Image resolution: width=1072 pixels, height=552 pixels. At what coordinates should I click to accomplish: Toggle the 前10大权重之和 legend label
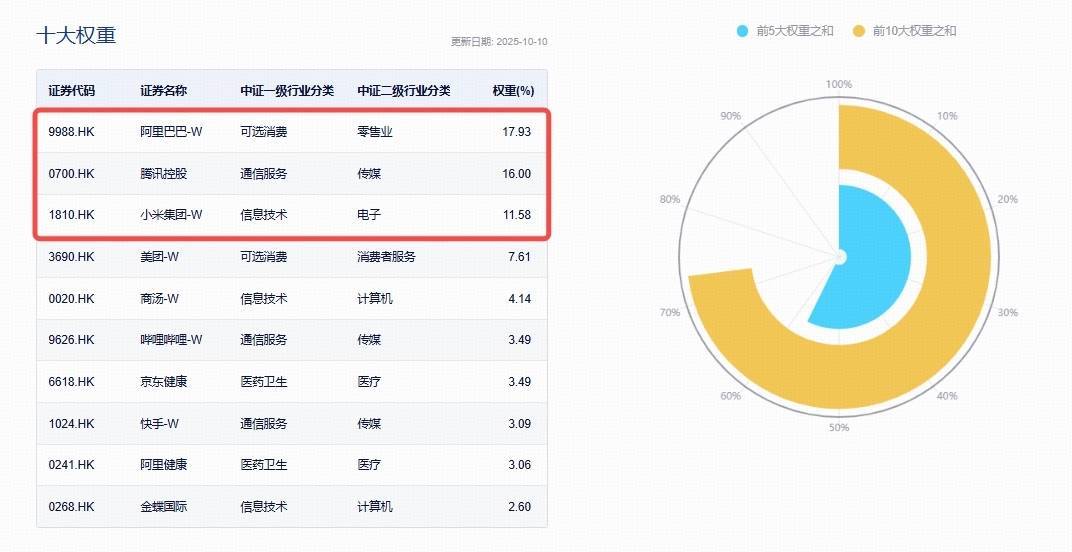tap(914, 31)
